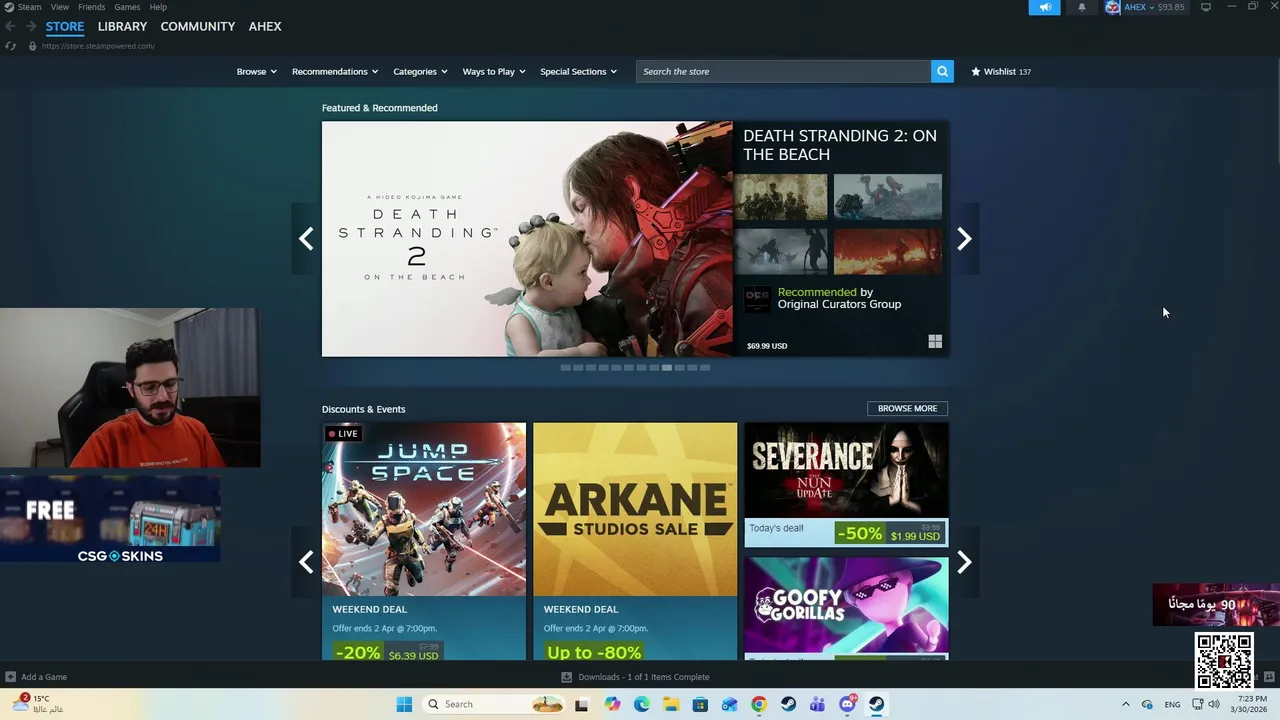
Task: Go forward with the browser forward arrow
Action: click(x=31, y=26)
